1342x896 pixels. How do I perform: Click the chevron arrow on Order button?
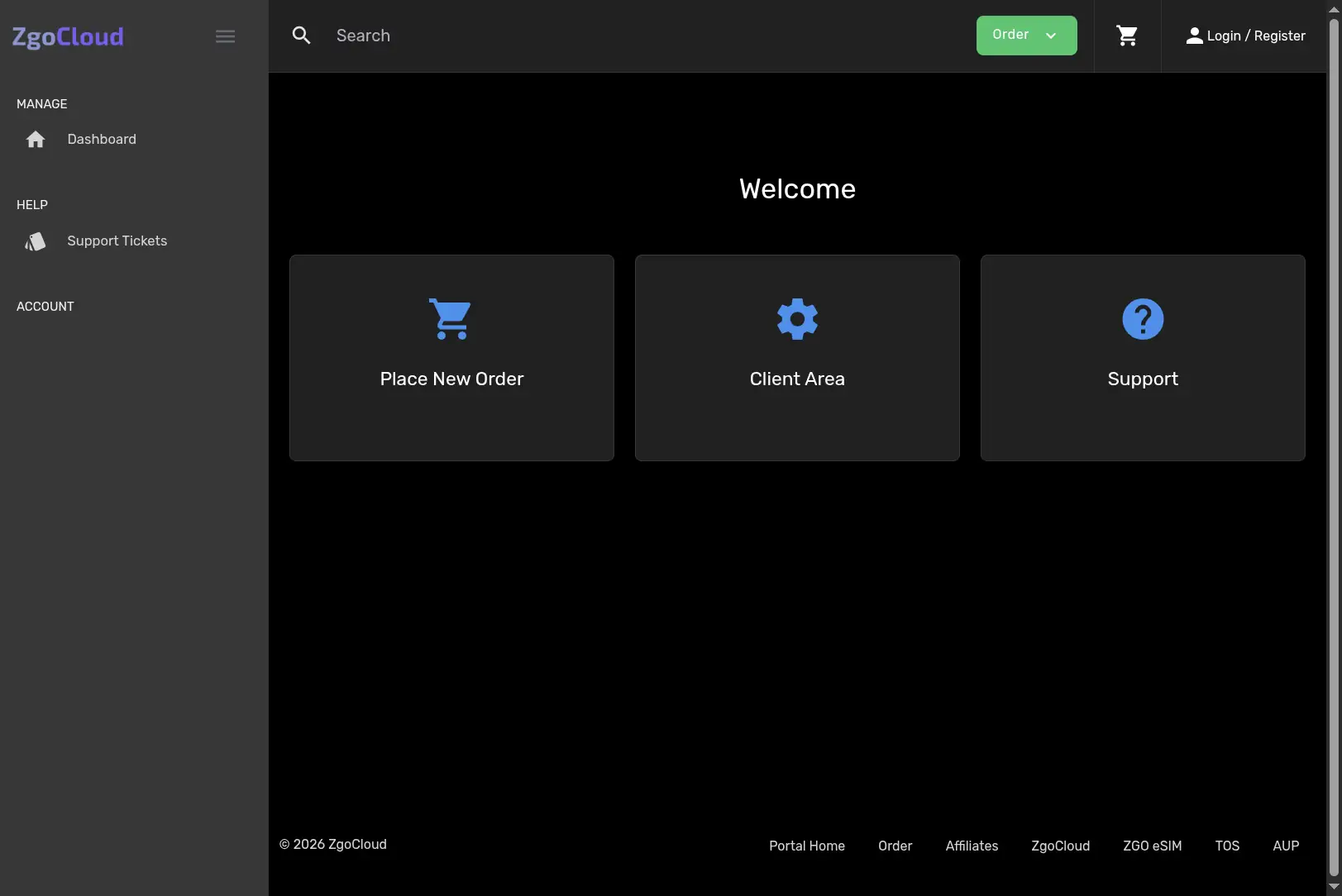[x=1051, y=36]
